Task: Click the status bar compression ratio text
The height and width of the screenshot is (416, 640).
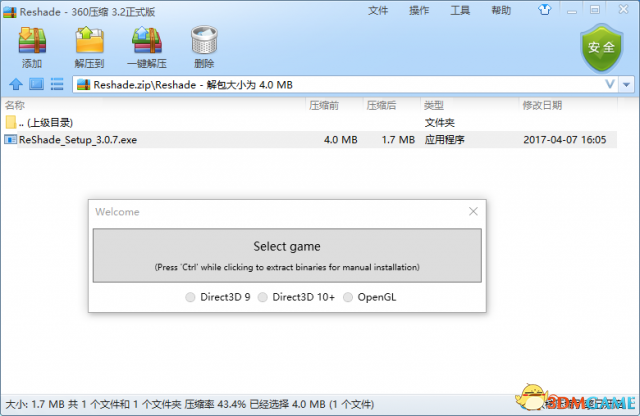Action: (x=215, y=404)
